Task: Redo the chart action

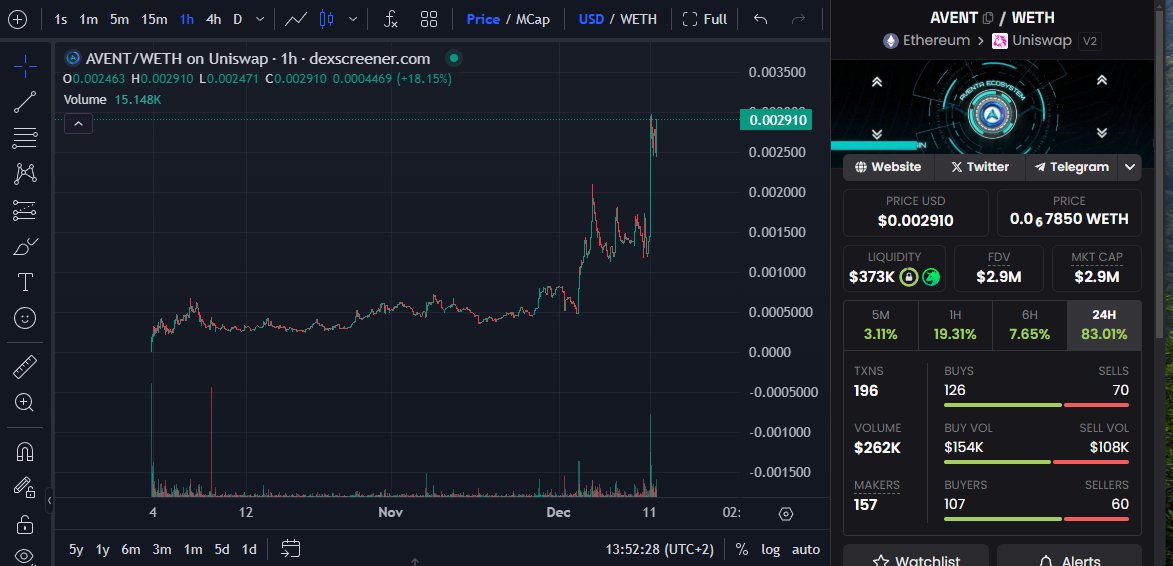Action: [799, 19]
